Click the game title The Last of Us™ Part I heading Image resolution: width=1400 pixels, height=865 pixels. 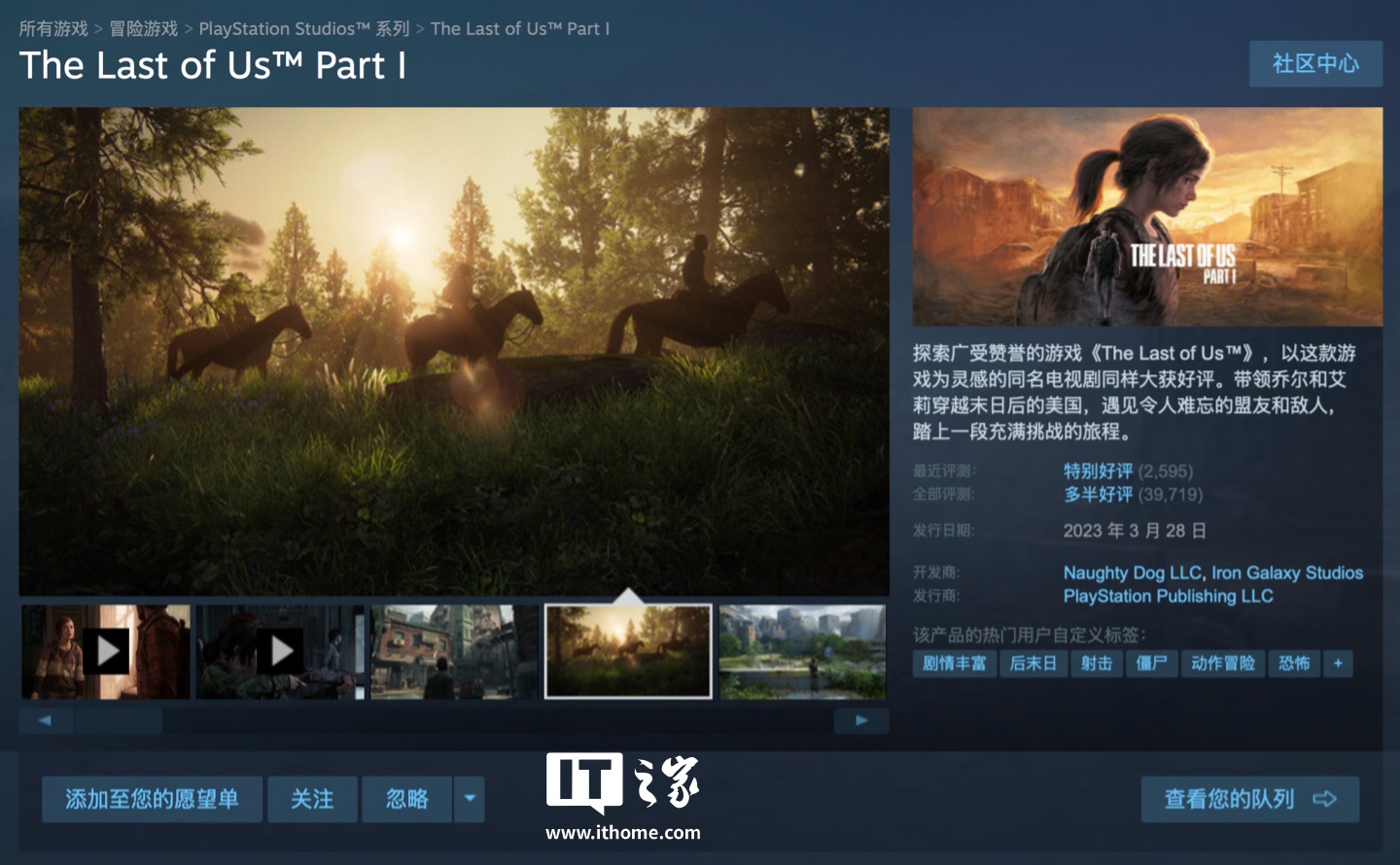coord(213,65)
